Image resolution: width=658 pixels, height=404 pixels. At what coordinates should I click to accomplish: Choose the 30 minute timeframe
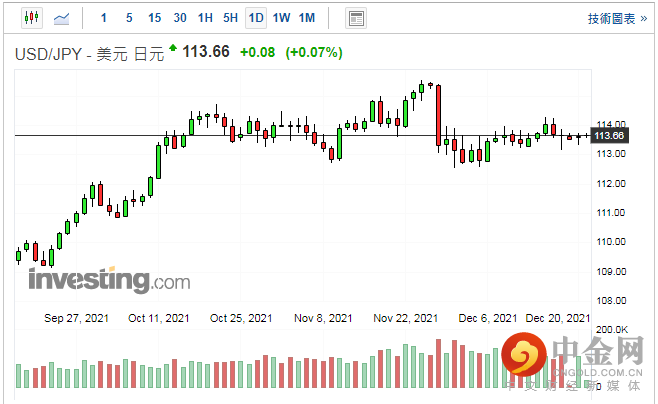[x=180, y=18]
